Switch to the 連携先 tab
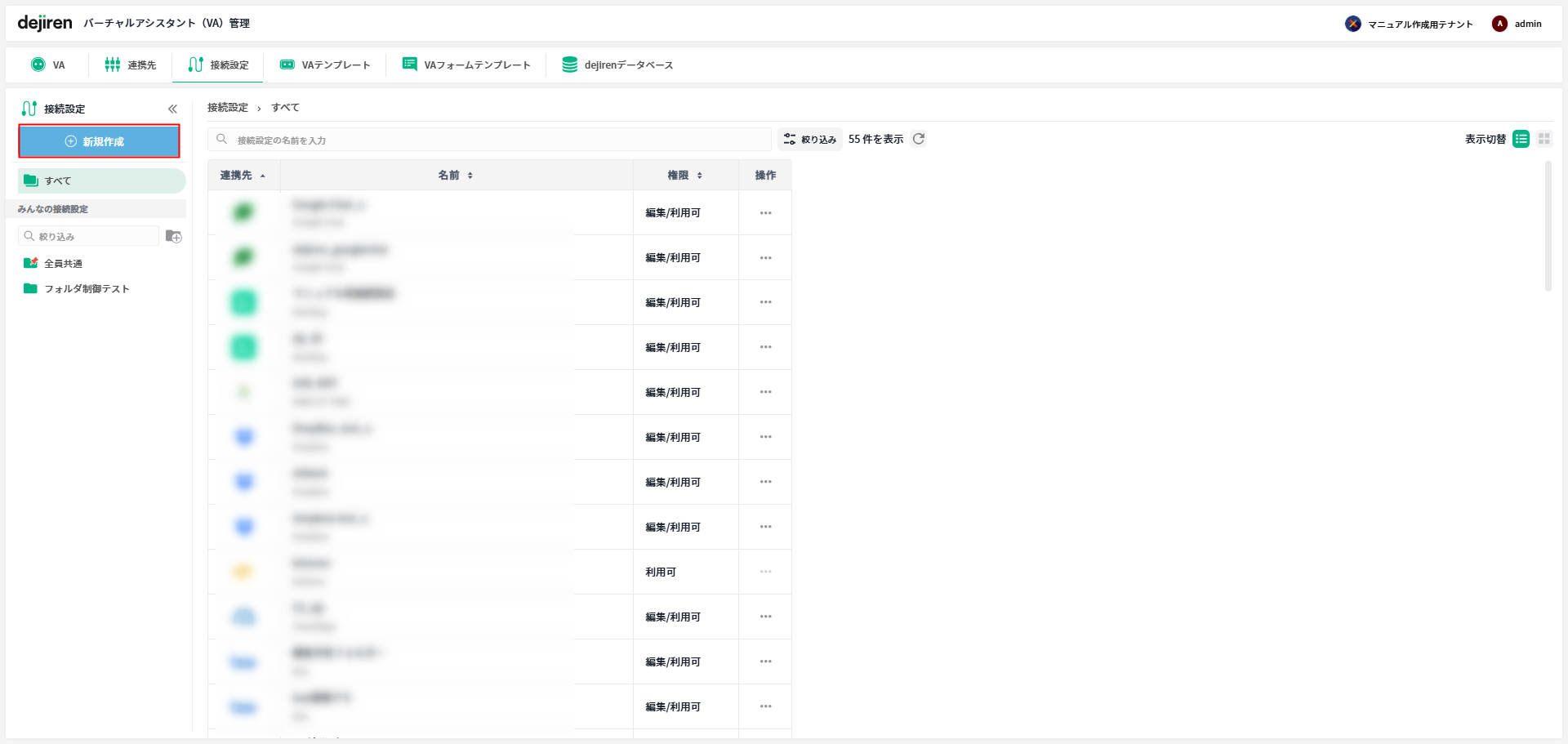Screen dimensions: 1568x744 point(131,65)
